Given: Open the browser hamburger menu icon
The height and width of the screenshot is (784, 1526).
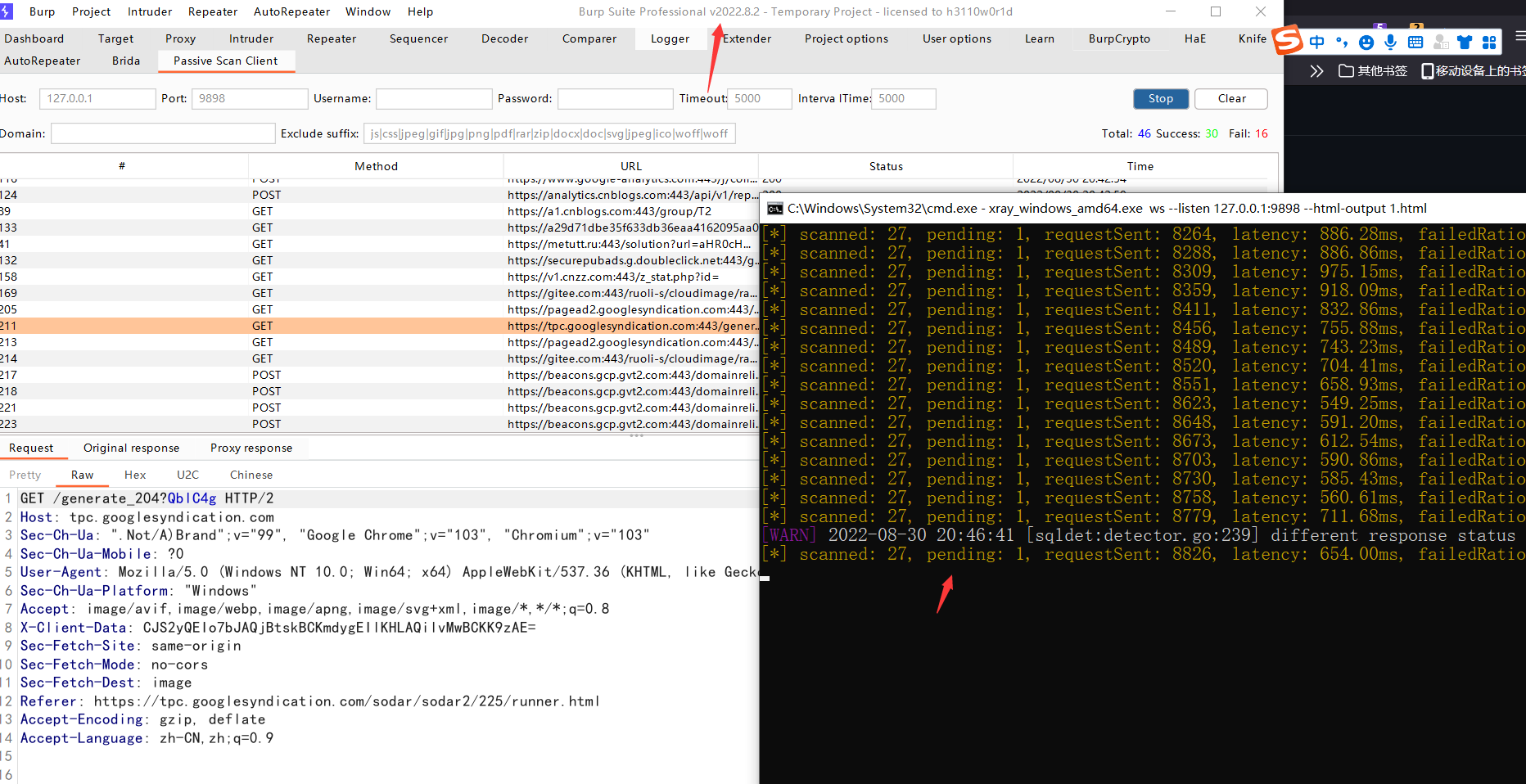Looking at the screenshot, I should (x=1520, y=36).
